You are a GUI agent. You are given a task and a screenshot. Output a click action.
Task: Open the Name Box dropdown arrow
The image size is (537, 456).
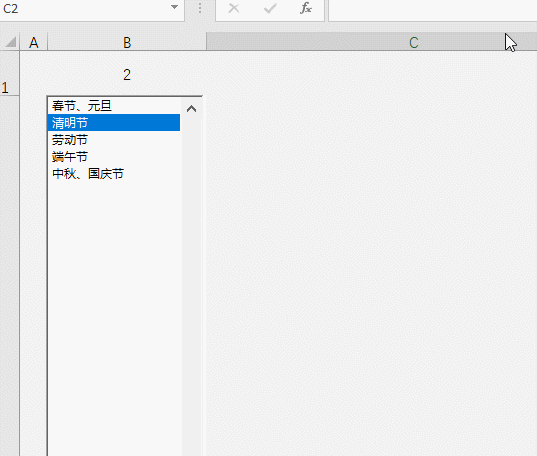click(174, 7)
